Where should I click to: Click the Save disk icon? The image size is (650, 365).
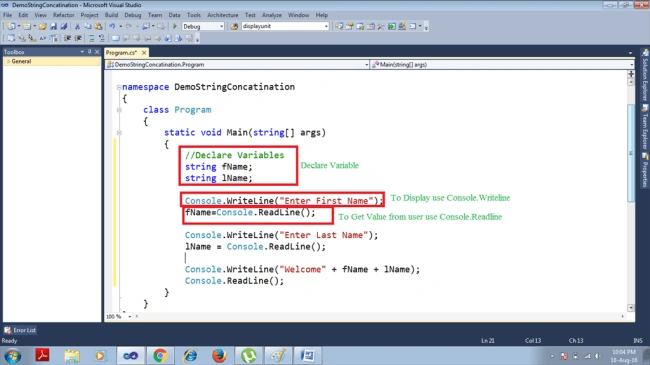[x=53, y=26]
